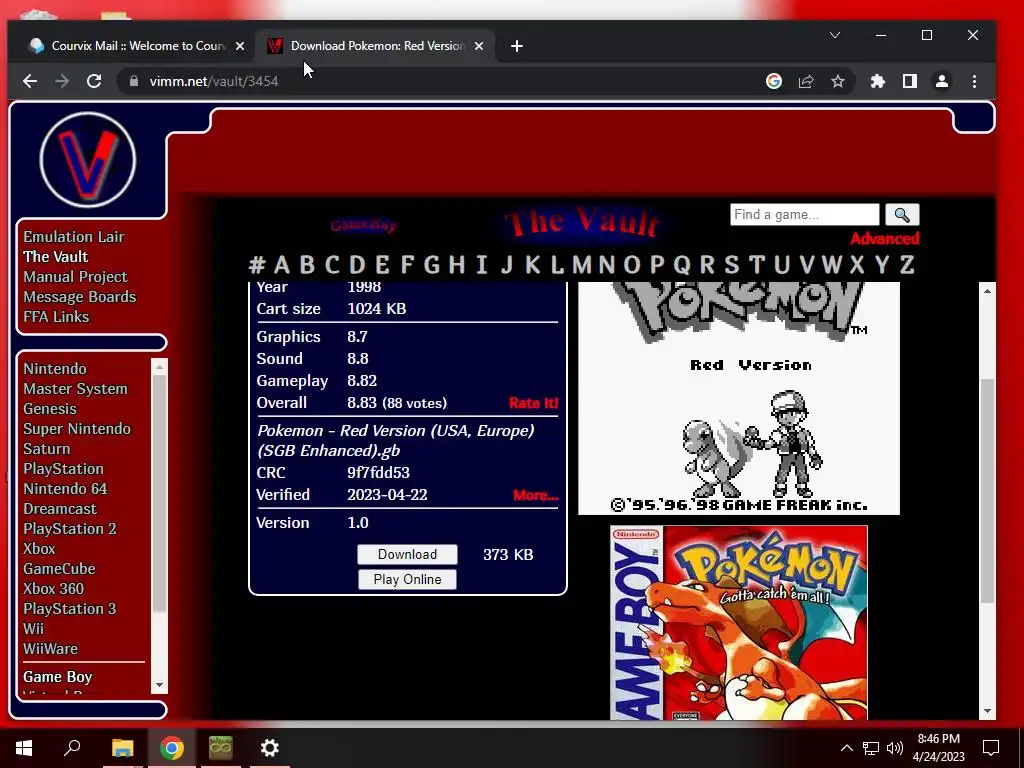Viewport: 1024px width, 768px height.
Task: Click letter P in the alphabet index
Action: pos(657,265)
